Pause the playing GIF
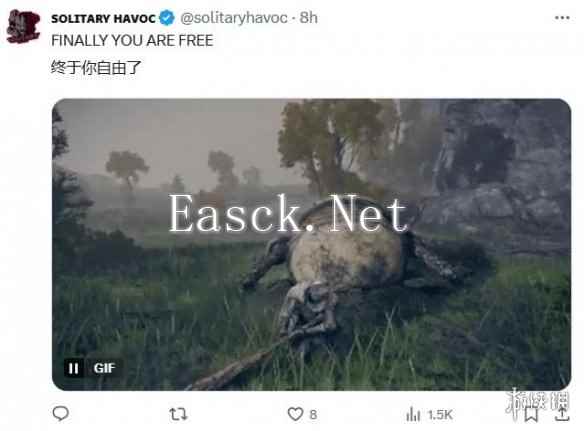 (x=73, y=368)
